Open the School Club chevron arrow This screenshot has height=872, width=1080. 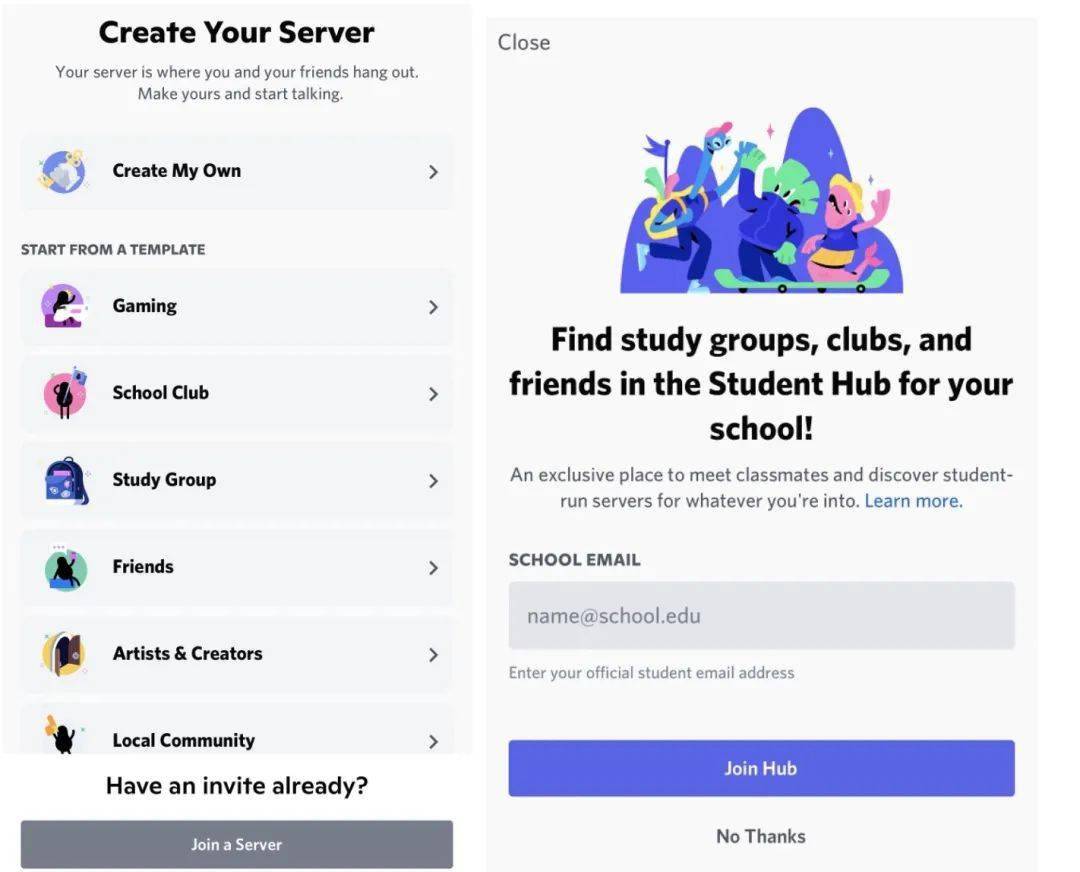[433, 394]
